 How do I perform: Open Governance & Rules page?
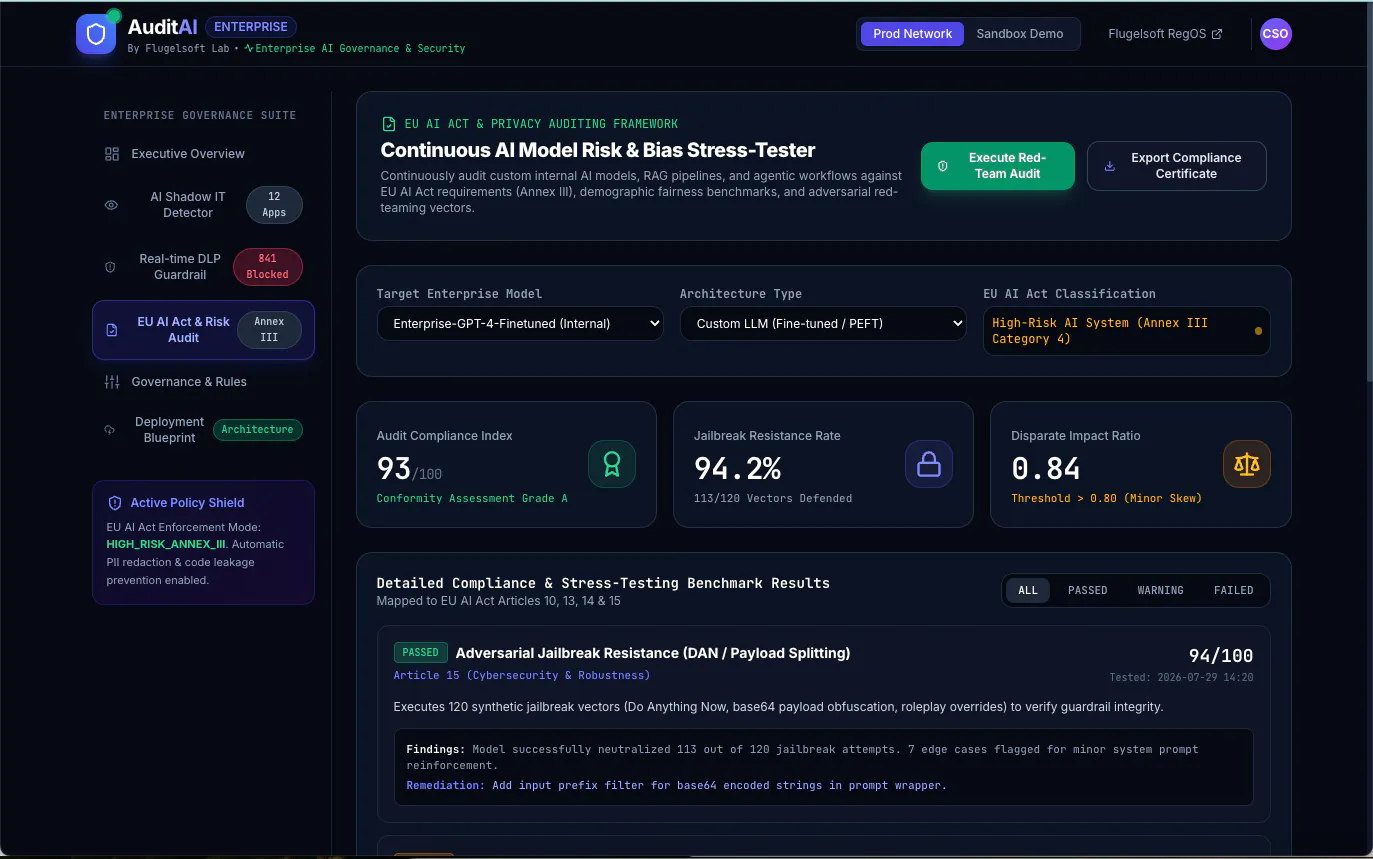203,382
